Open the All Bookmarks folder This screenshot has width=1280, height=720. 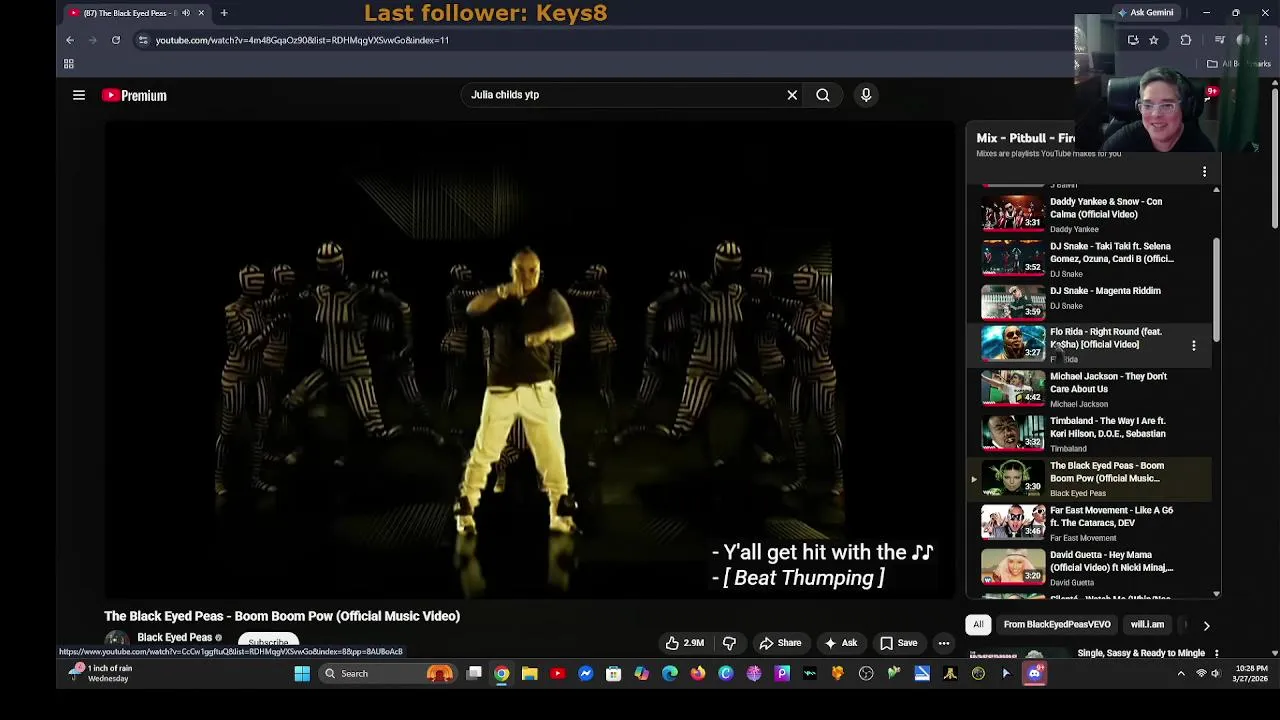coord(1238,64)
